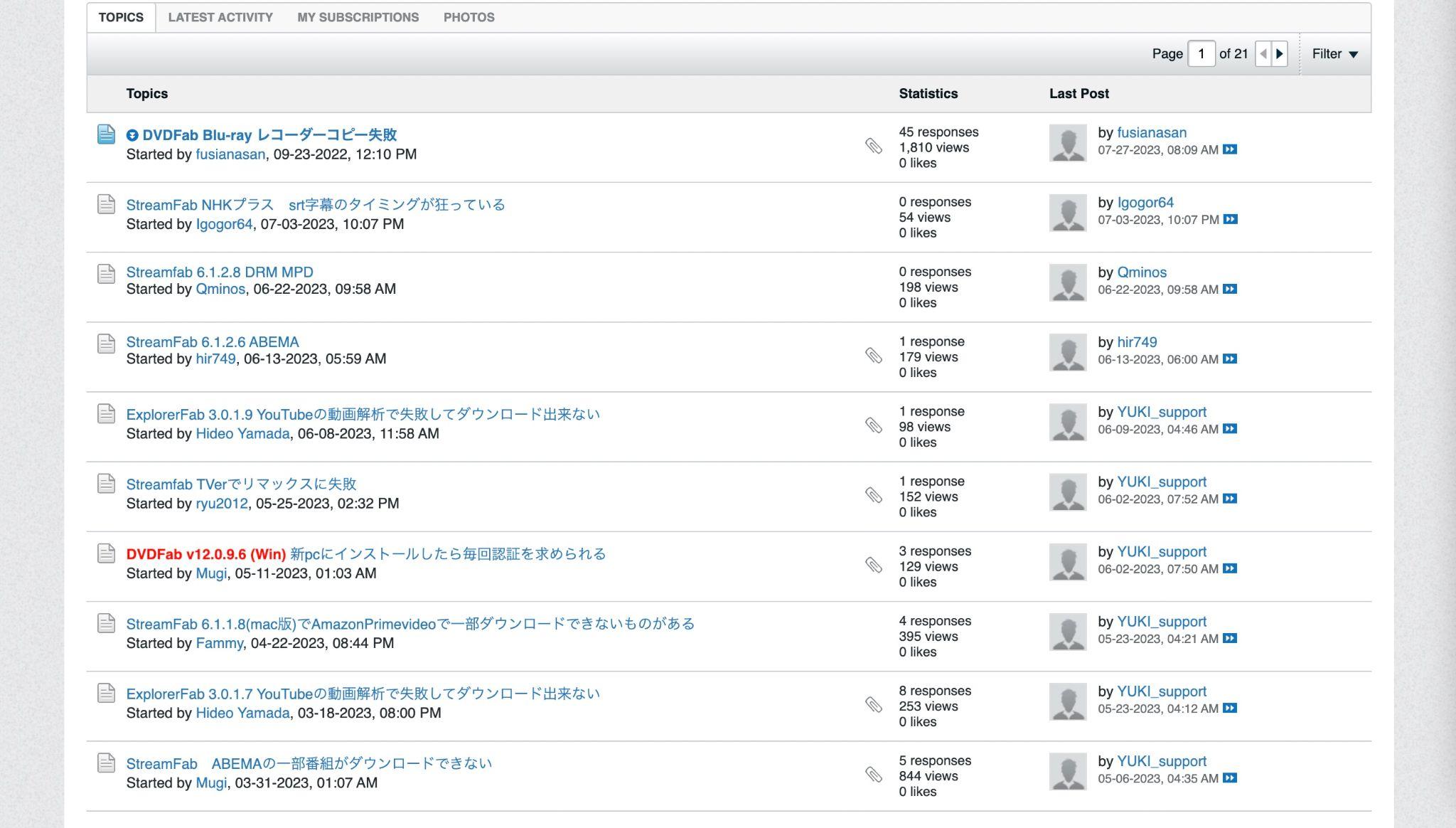Go to last post by hir749
The image size is (1456, 828).
[x=1230, y=359]
